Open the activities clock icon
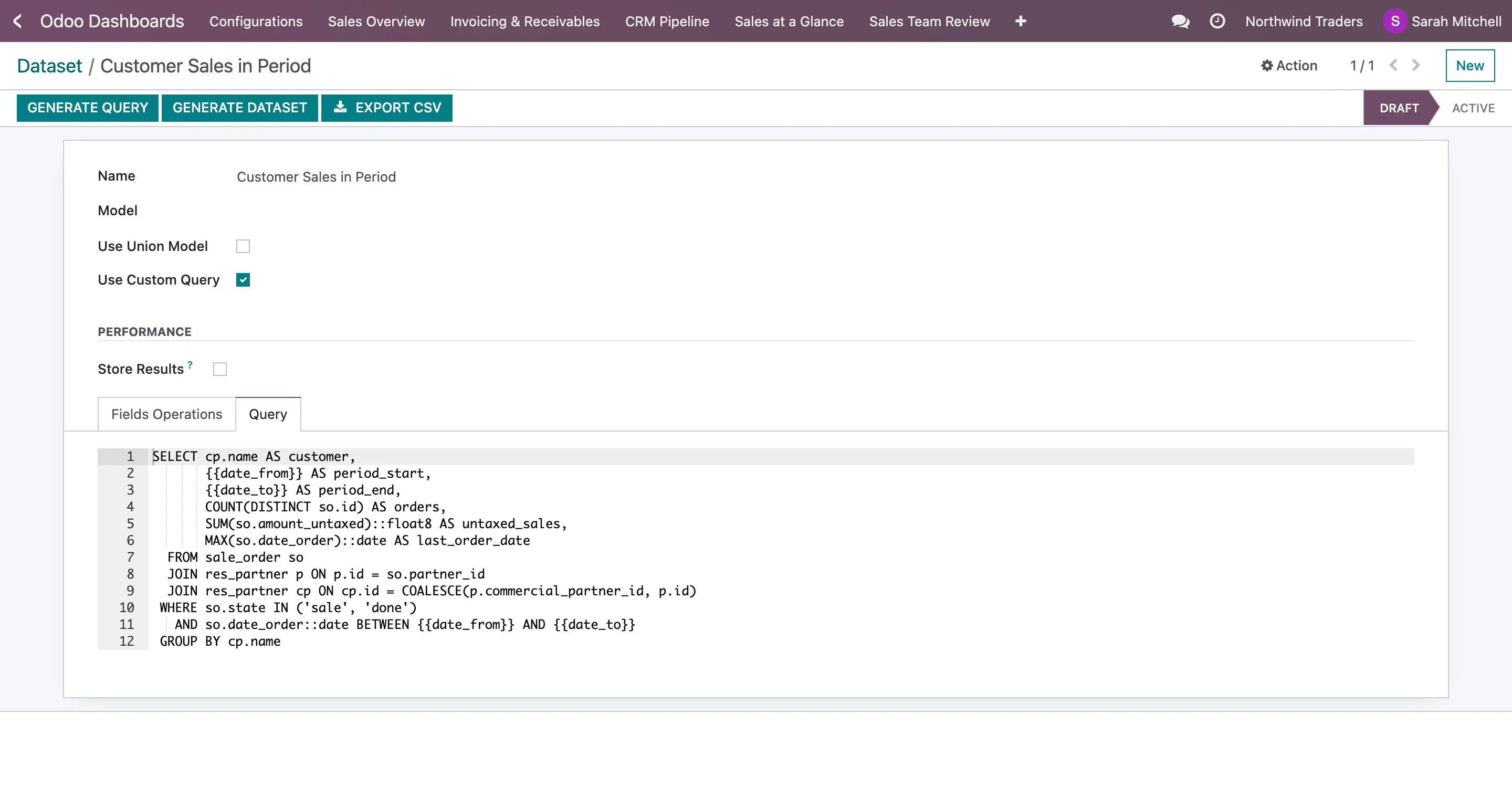Screen dimensions: 1512x798 pyautogui.click(x=1217, y=21)
